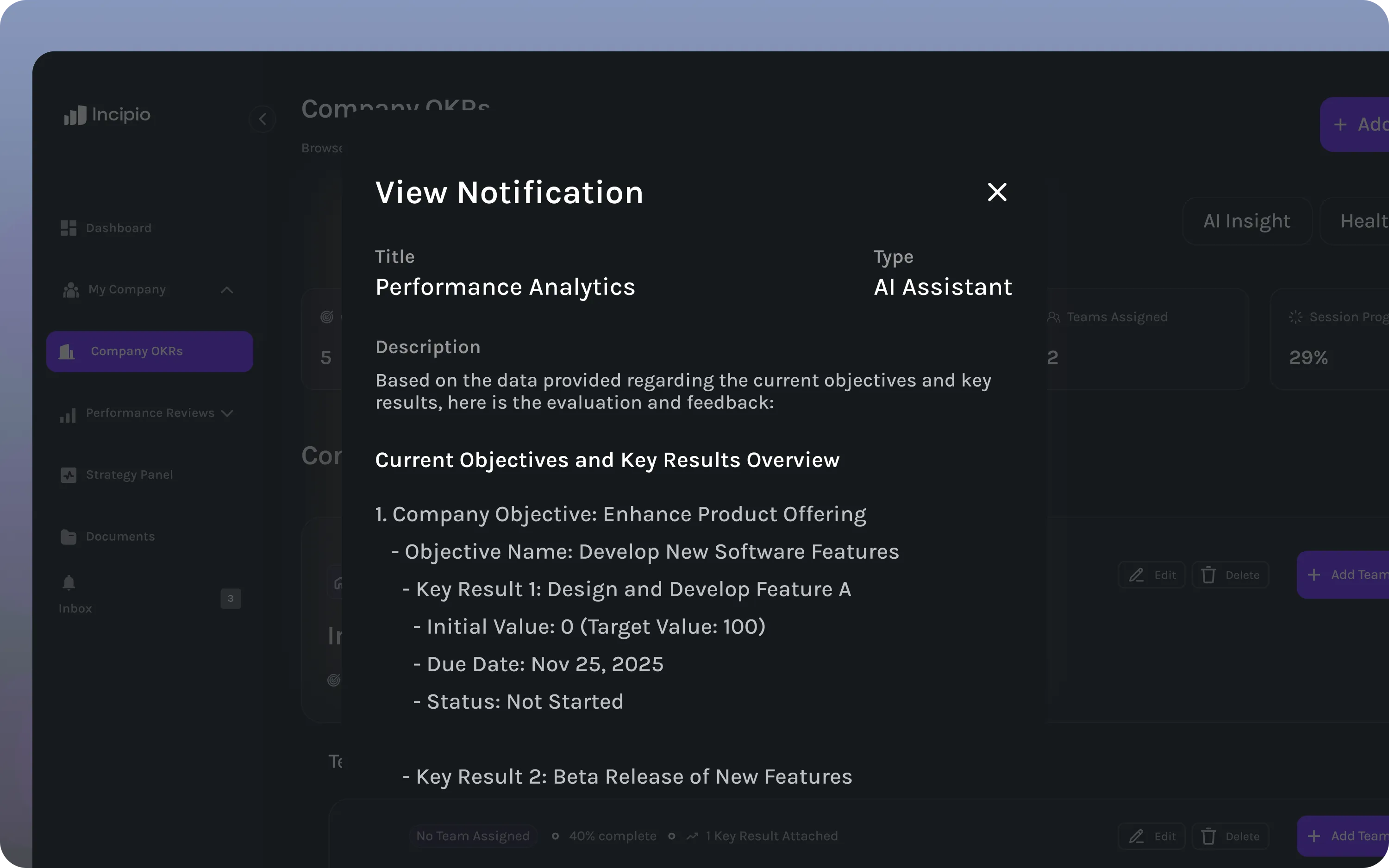Viewport: 1389px width, 868px height.
Task: Click the Incipio logo icon
Action: [75, 115]
